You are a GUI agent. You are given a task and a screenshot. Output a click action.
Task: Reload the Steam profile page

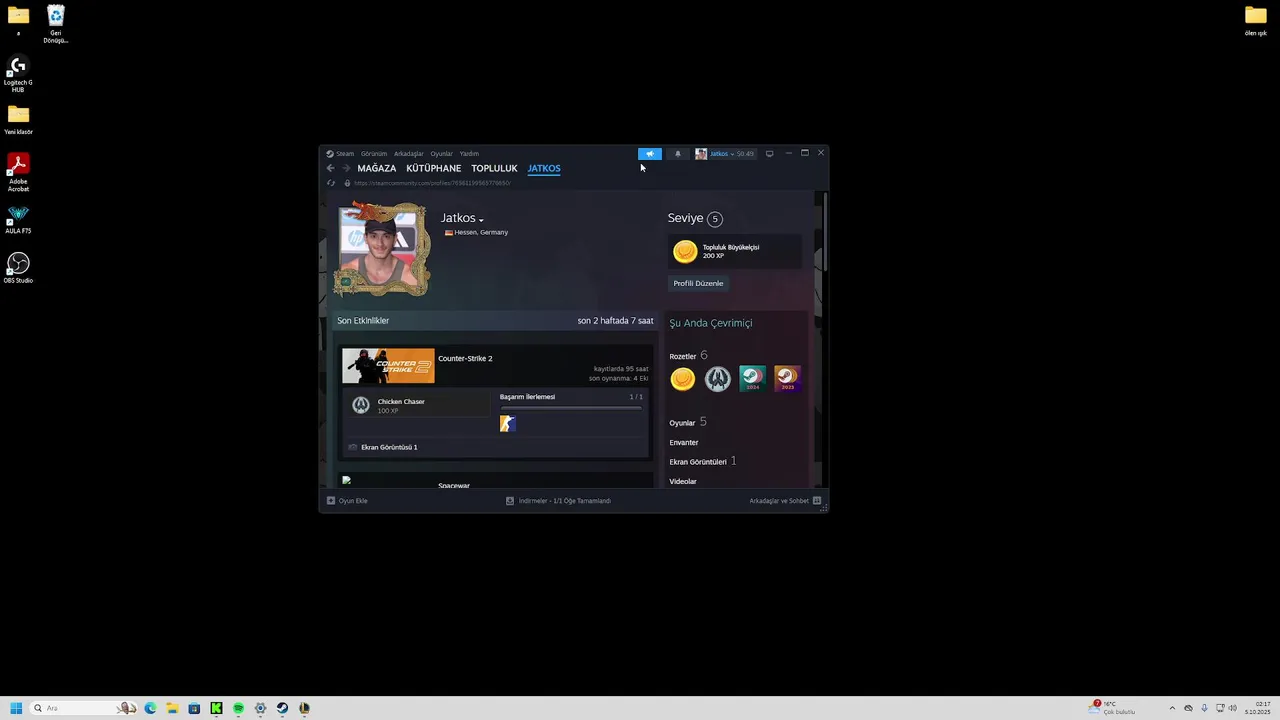tap(331, 183)
